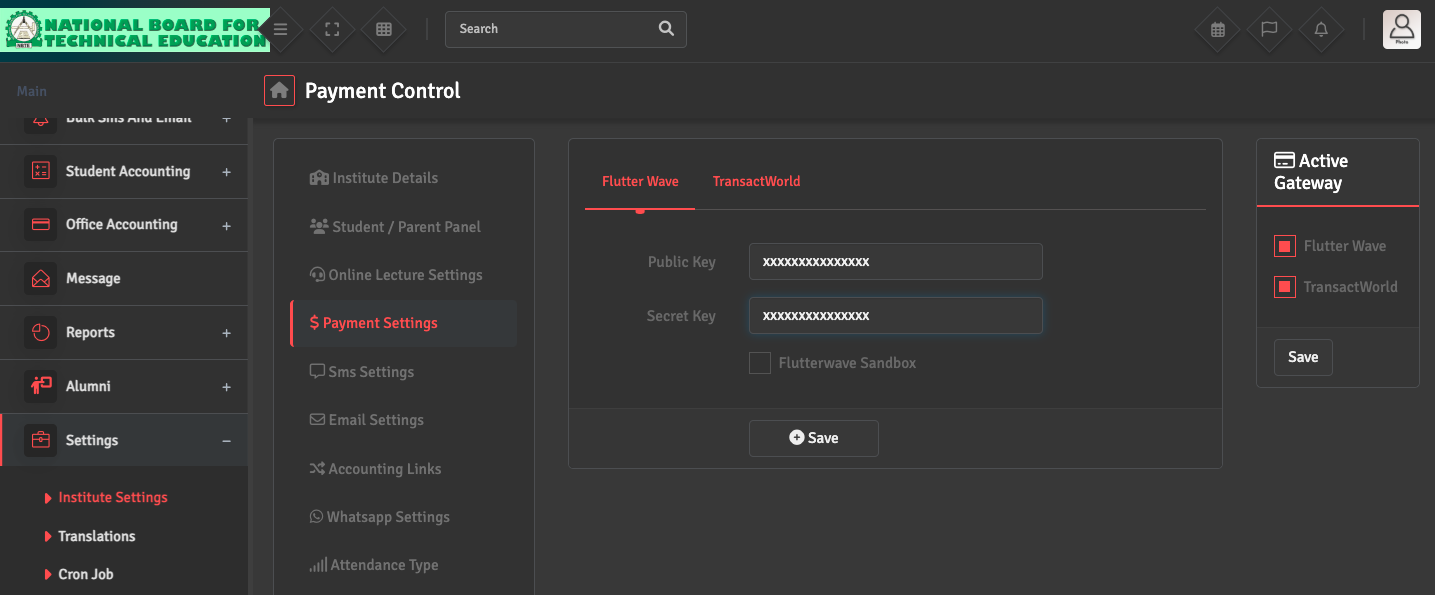The height and width of the screenshot is (595, 1435).
Task: Toggle Flutter Wave active gateway checkbox
Action: pyautogui.click(x=1285, y=246)
